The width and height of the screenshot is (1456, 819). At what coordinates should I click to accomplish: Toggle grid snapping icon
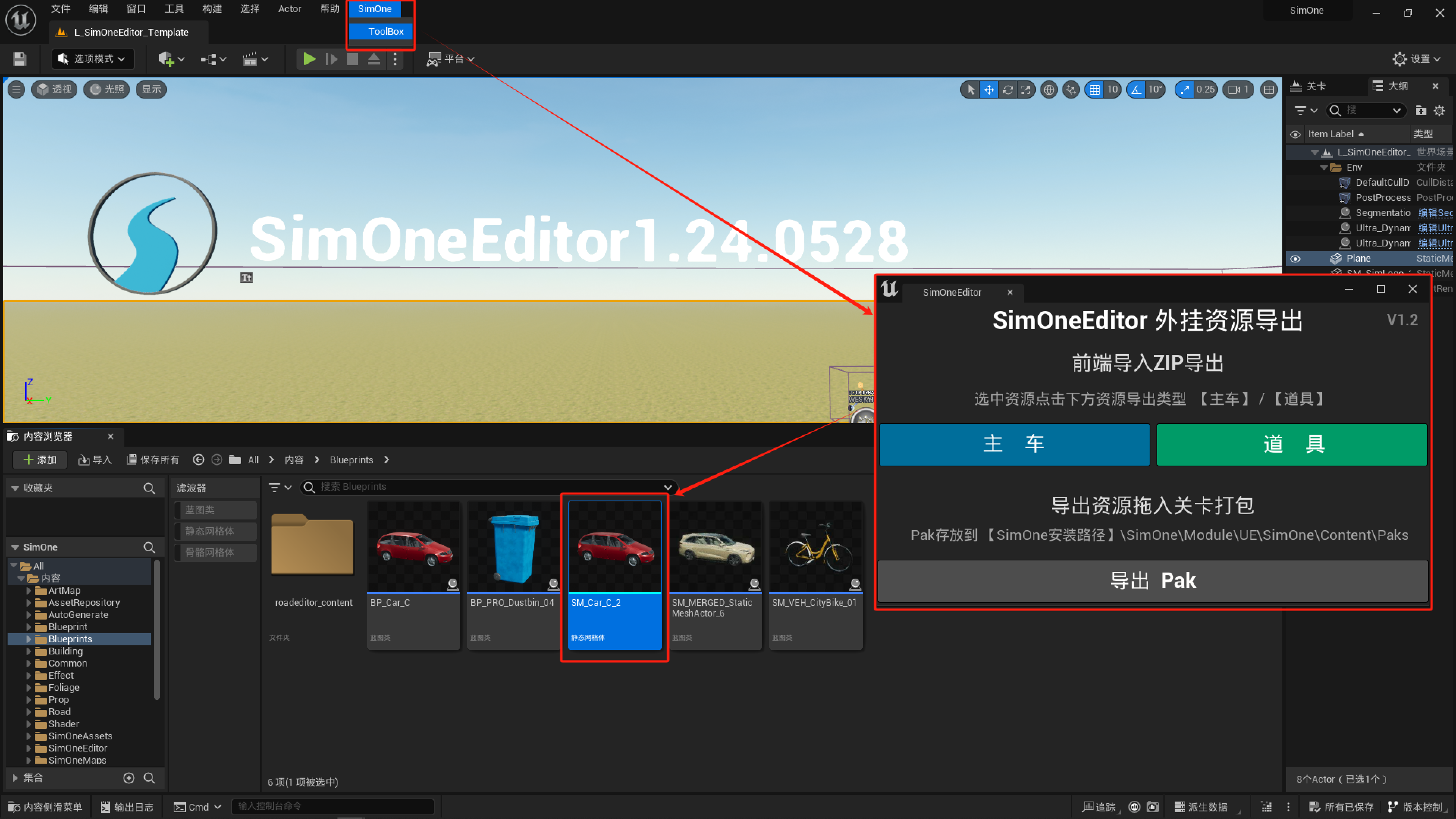pos(1095,89)
